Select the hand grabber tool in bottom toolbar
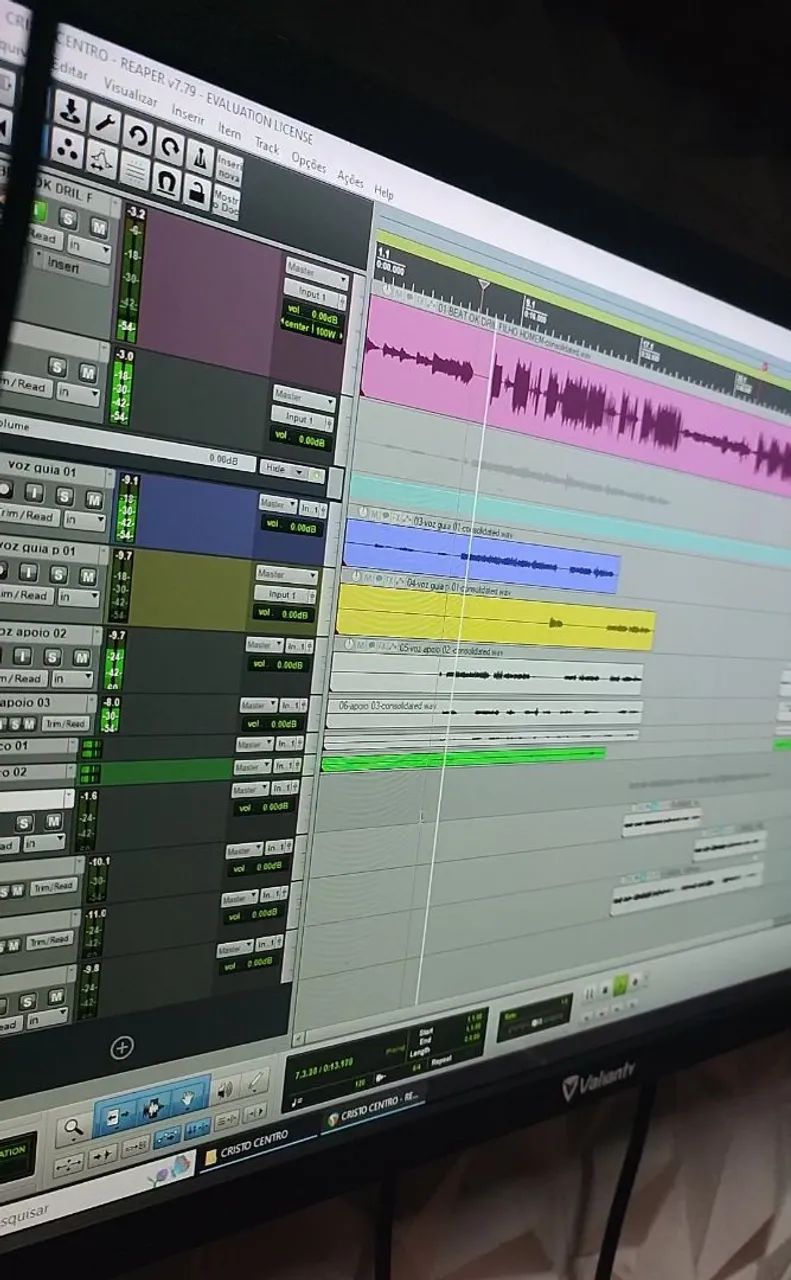791x1280 pixels. (x=188, y=1101)
